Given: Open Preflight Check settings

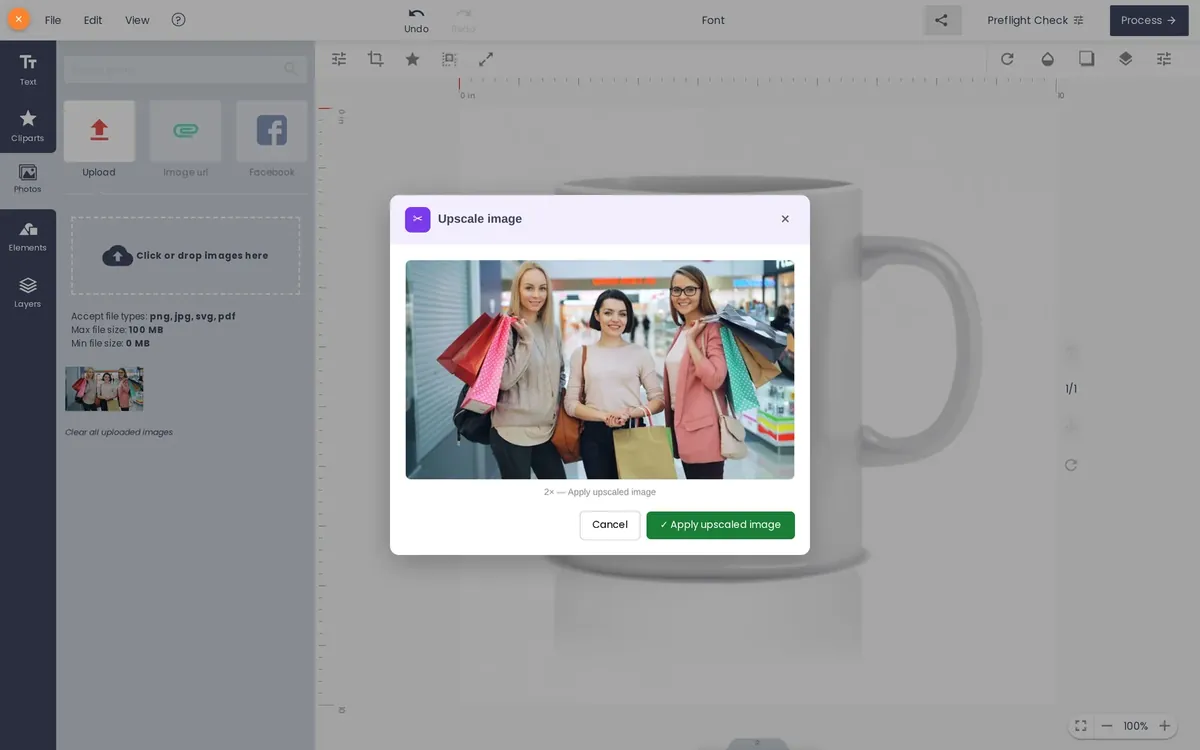Looking at the screenshot, I should point(1035,20).
